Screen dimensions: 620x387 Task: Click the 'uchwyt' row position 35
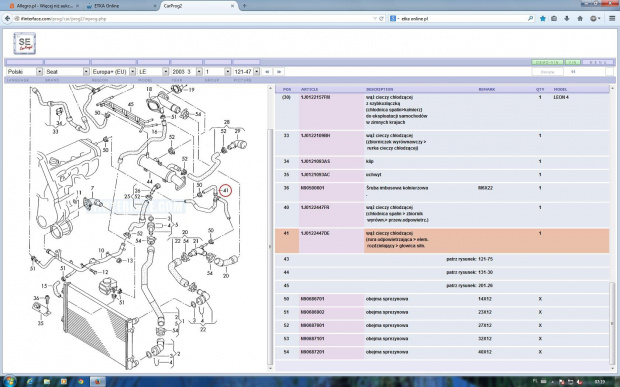click(442, 175)
